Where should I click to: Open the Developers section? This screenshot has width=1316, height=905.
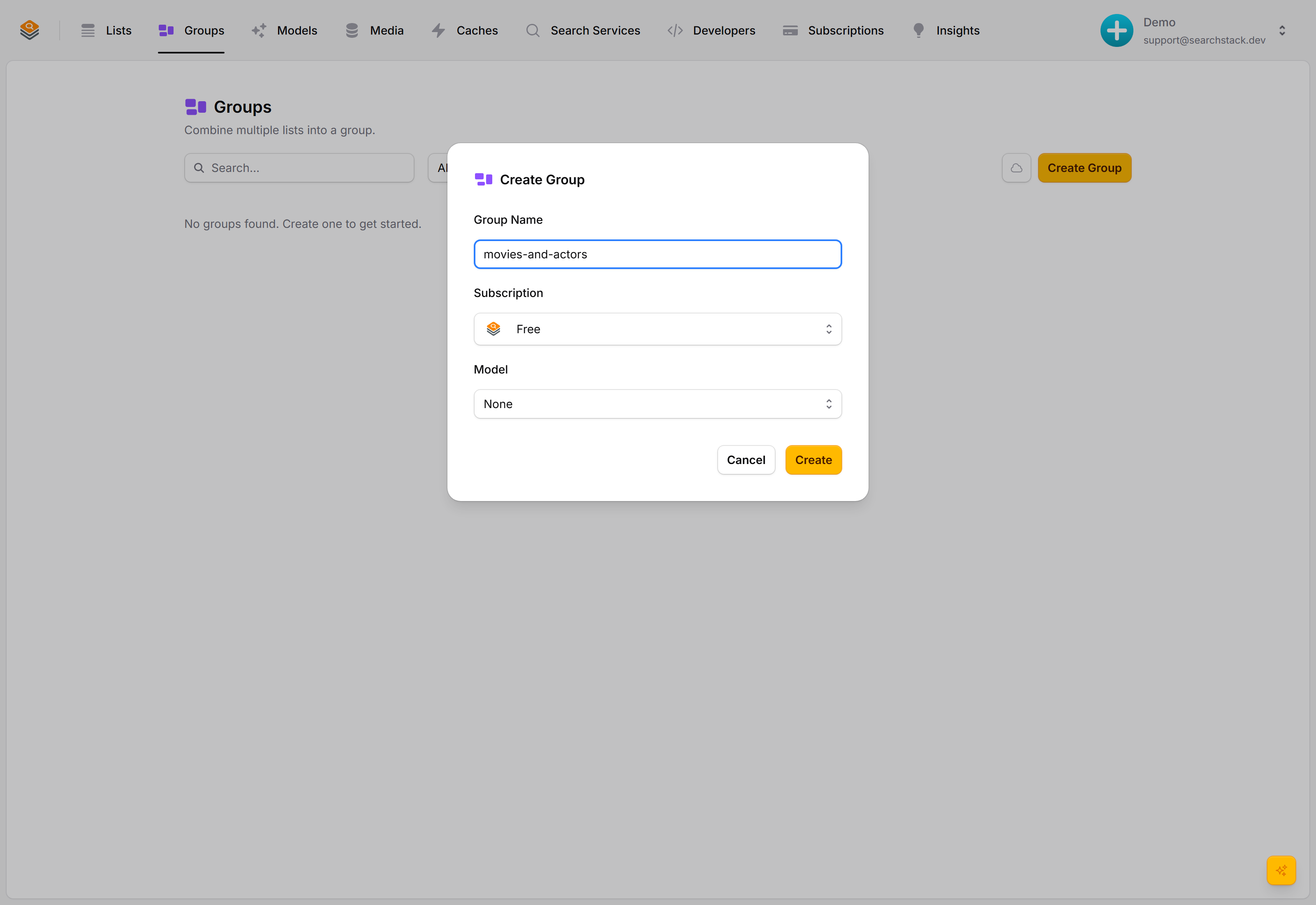click(711, 30)
